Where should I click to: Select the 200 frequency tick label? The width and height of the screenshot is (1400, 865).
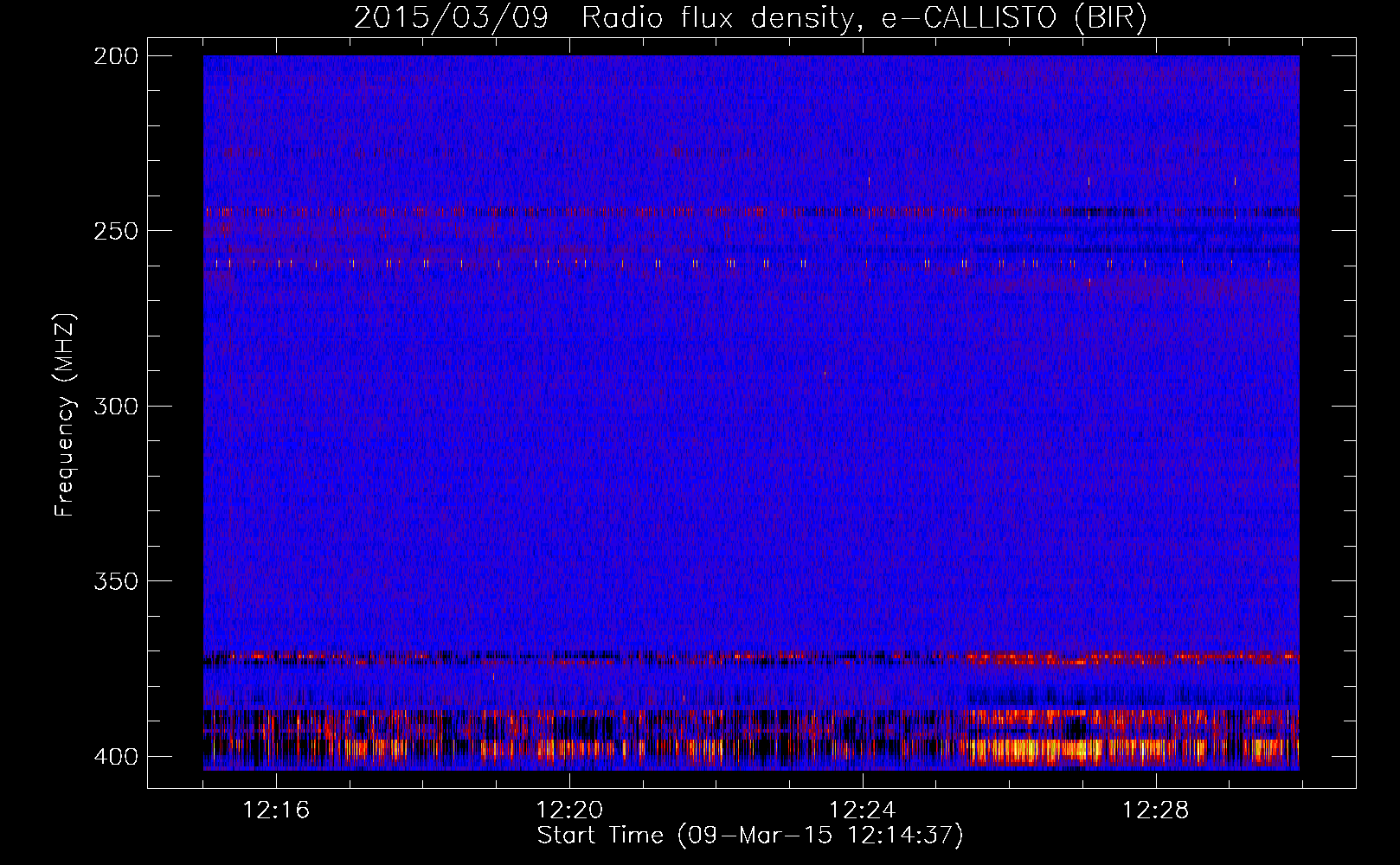tap(115, 56)
